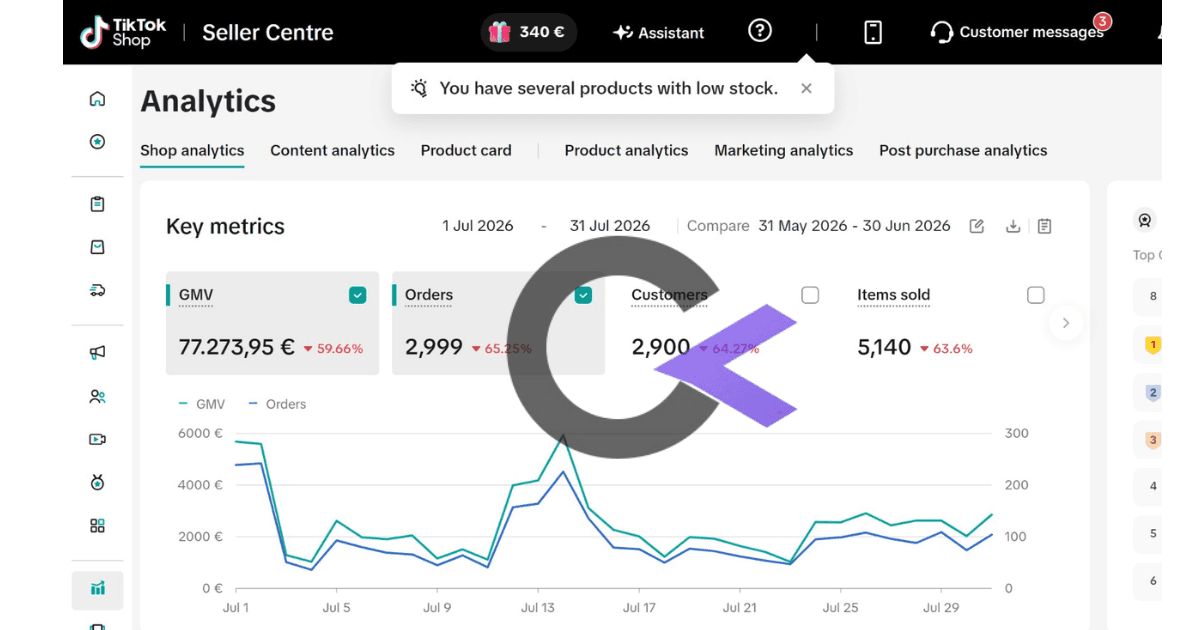Uncheck the GMV metric checkbox
The image size is (1200, 630).
point(358,295)
